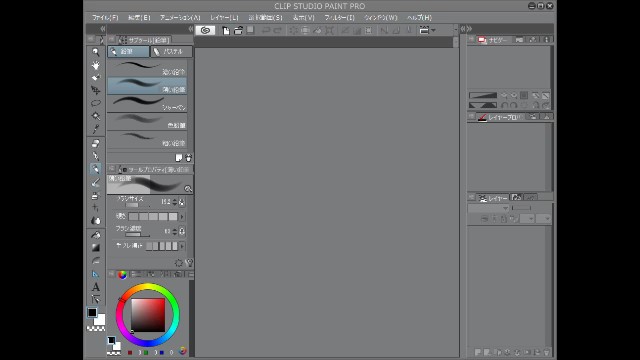
Task: Toggle brush density dynamics button
Action: tap(182, 231)
